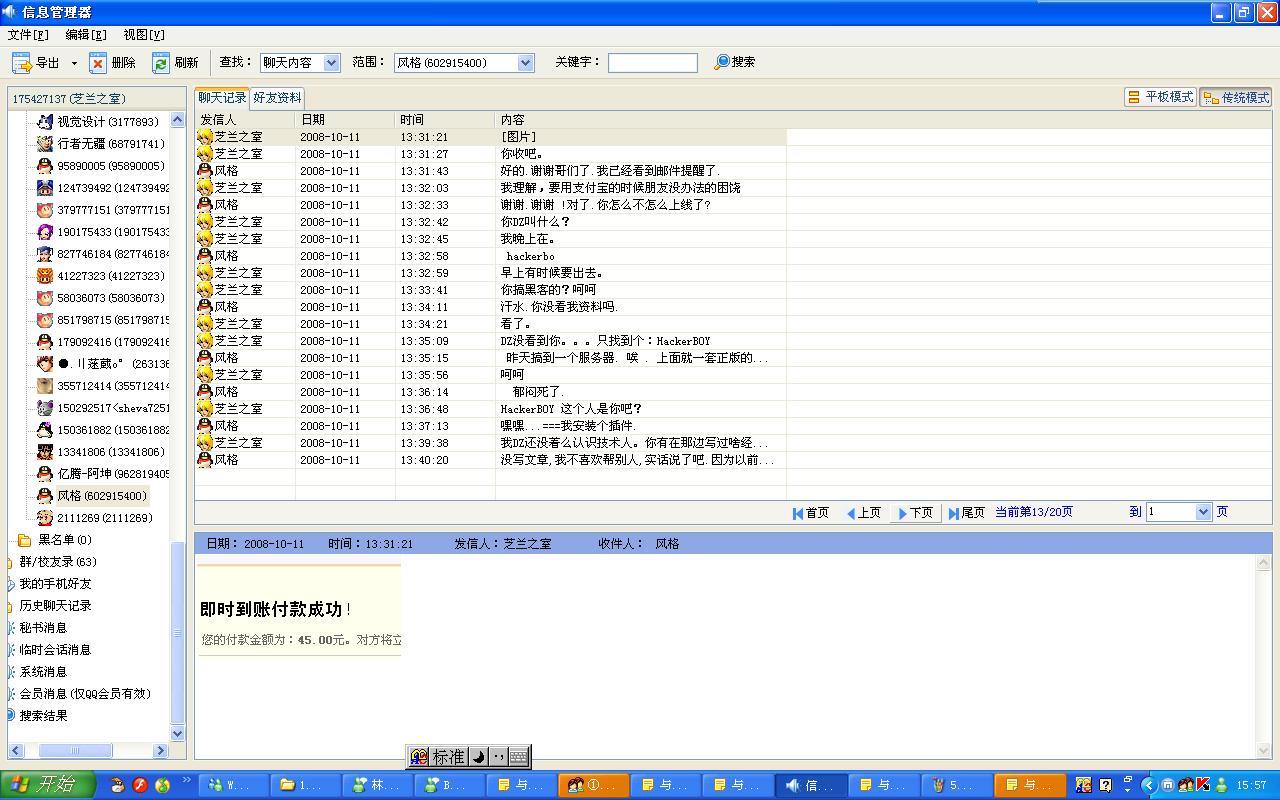
Task: Click avatar icon of 13341806 contact
Action: (x=44, y=452)
